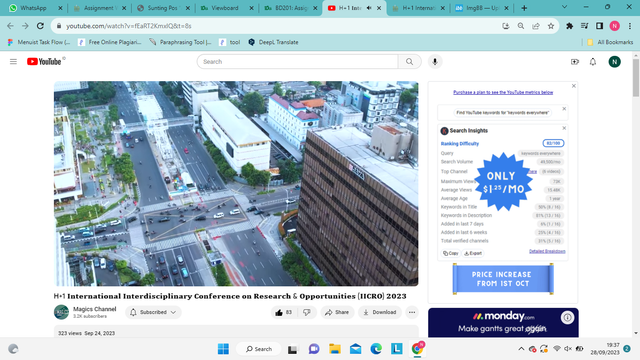The image size is (640, 360).
Task: Open the Magics Channel name link
Action: 94,309
